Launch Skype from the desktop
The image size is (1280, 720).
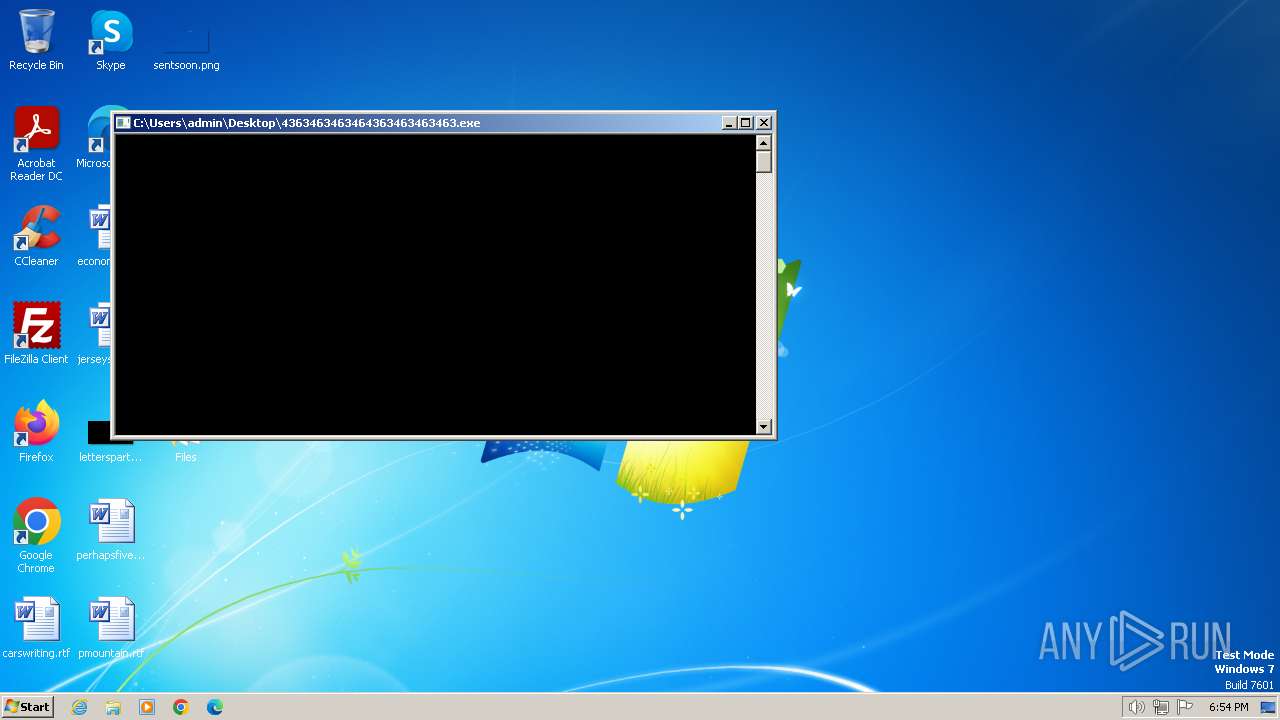110,40
